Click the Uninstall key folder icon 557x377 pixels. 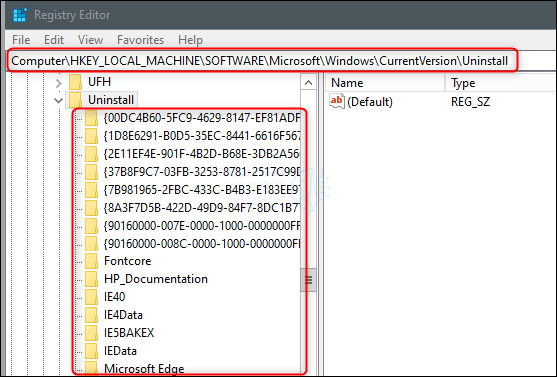tap(76, 100)
